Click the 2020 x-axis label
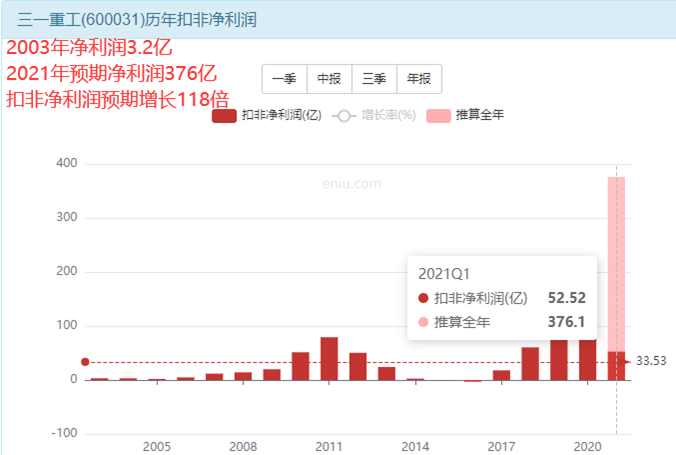Viewport: 676px width, 455px height. coord(588,446)
